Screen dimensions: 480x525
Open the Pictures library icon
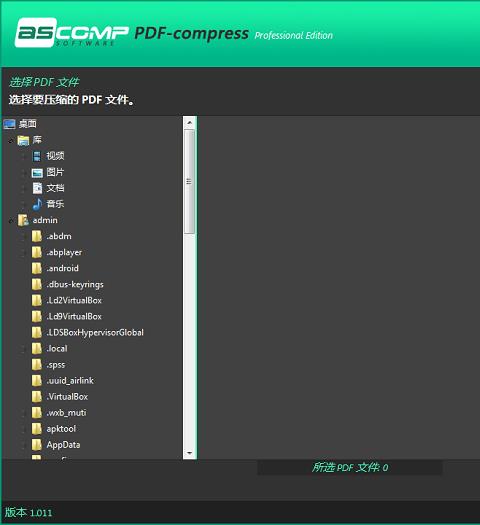click(x=37, y=172)
